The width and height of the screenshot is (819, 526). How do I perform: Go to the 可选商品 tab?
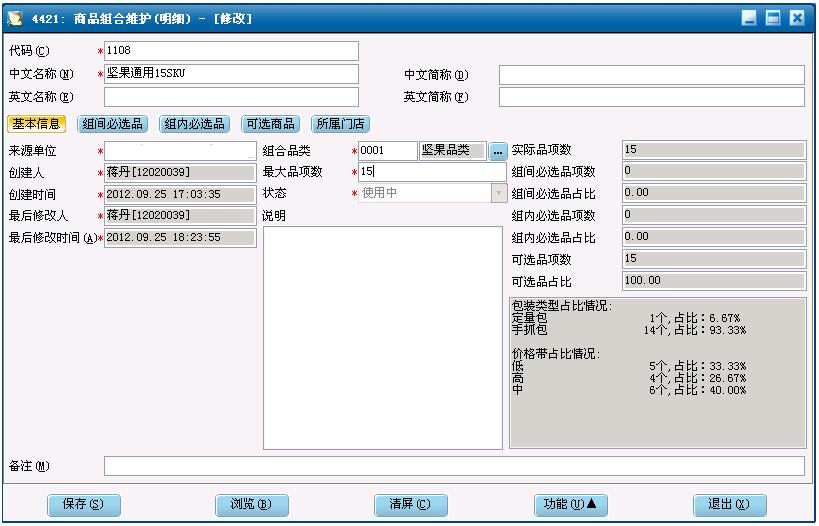[270, 124]
